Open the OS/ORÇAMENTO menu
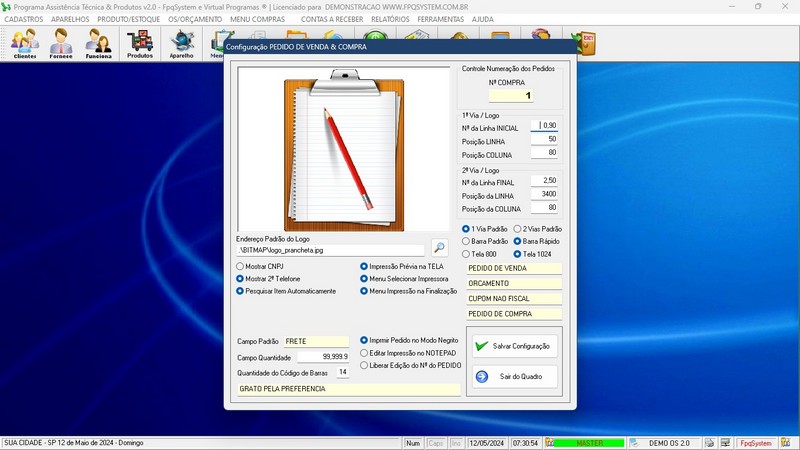The image size is (800, 450). point(195,19)
